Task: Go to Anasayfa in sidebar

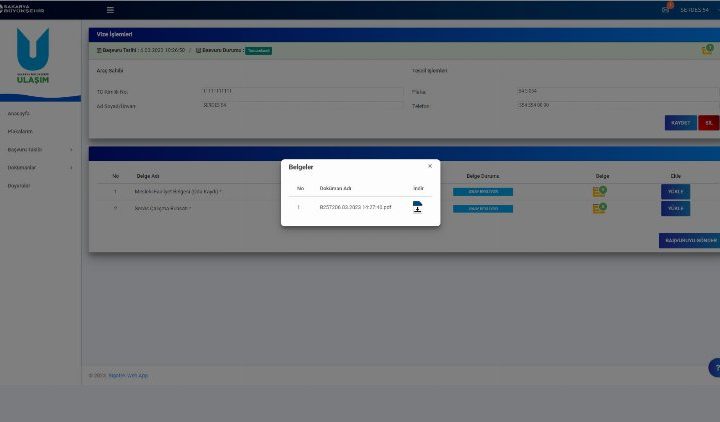Action: pyautogui.click(x=19, y=114)
